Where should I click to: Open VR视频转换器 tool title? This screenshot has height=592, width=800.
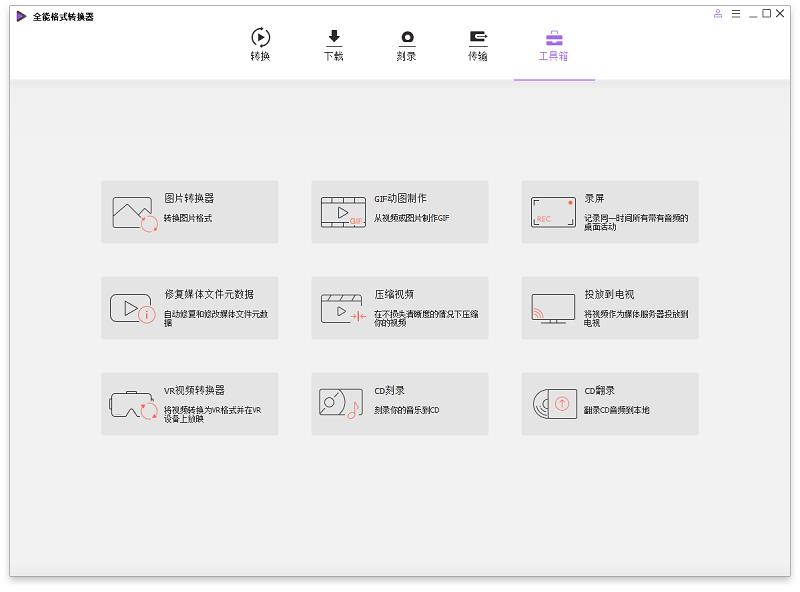[x=194, y=390]
